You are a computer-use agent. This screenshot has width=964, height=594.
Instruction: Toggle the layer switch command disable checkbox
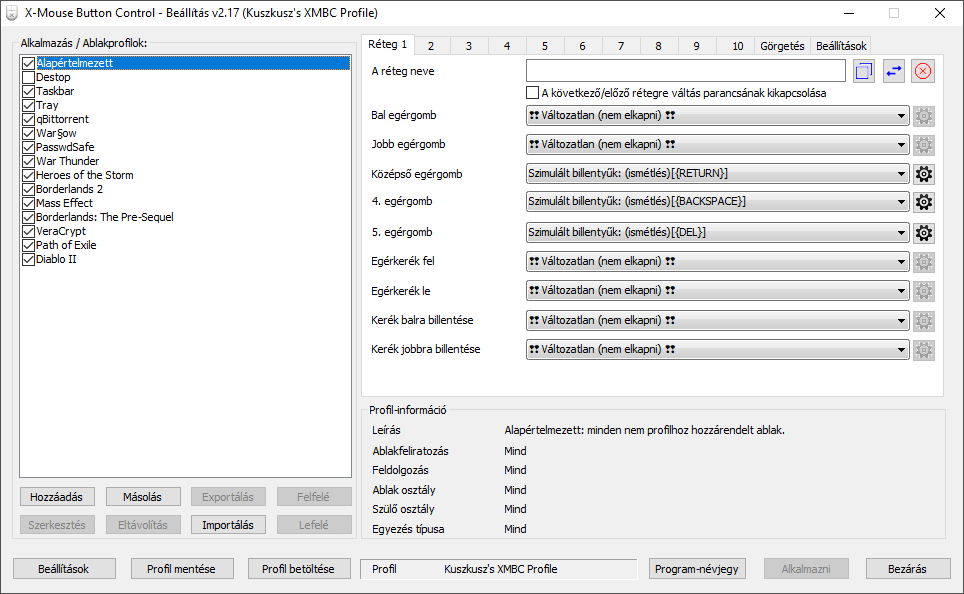click(532, 93)
